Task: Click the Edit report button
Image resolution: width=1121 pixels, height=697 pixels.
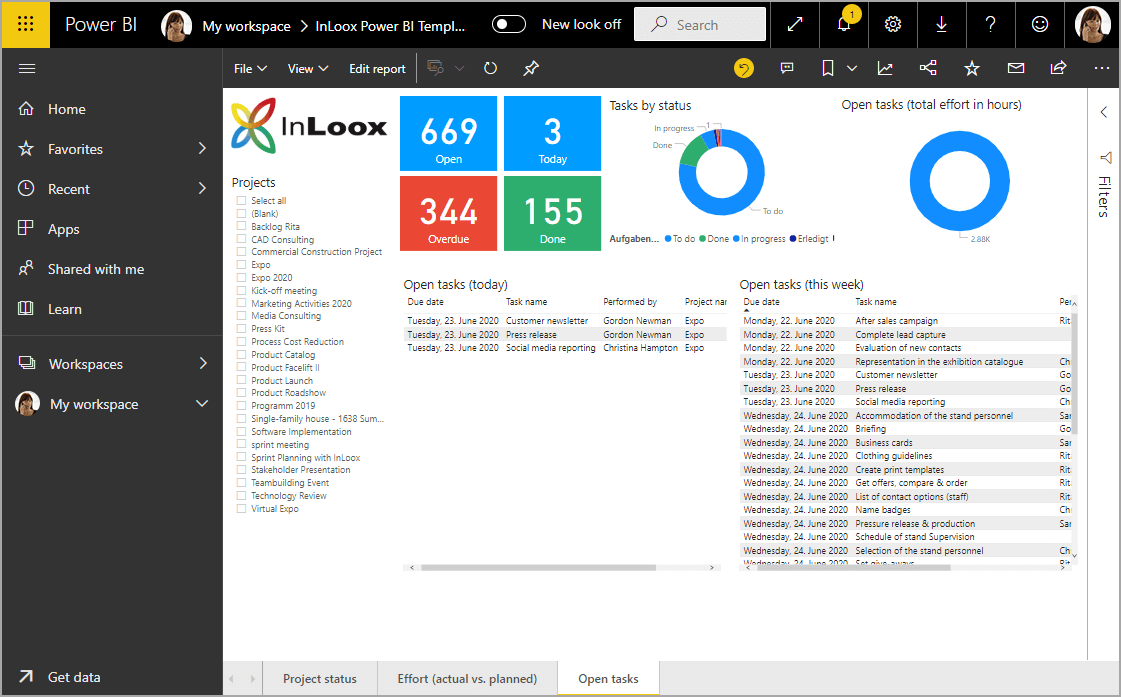Action: click(x=377, y=69)
